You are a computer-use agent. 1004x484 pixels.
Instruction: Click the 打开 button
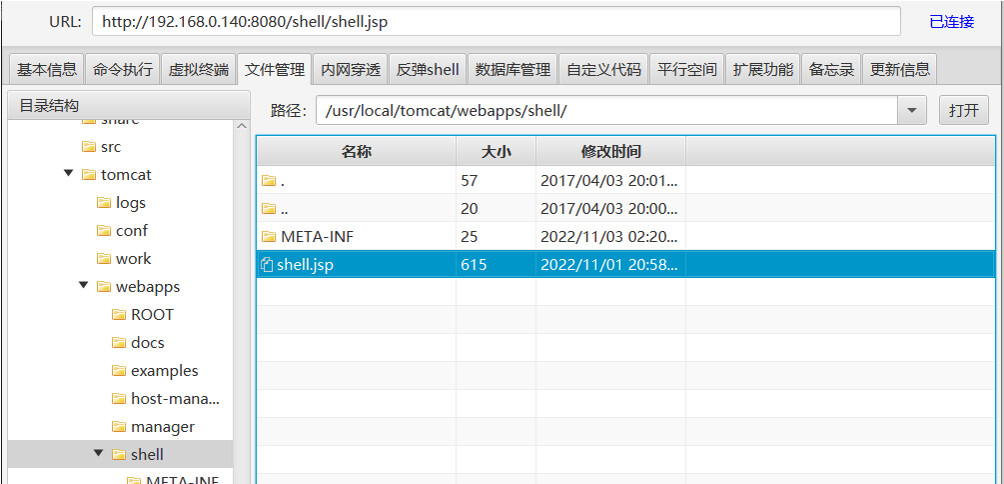[x=964, y=111]
